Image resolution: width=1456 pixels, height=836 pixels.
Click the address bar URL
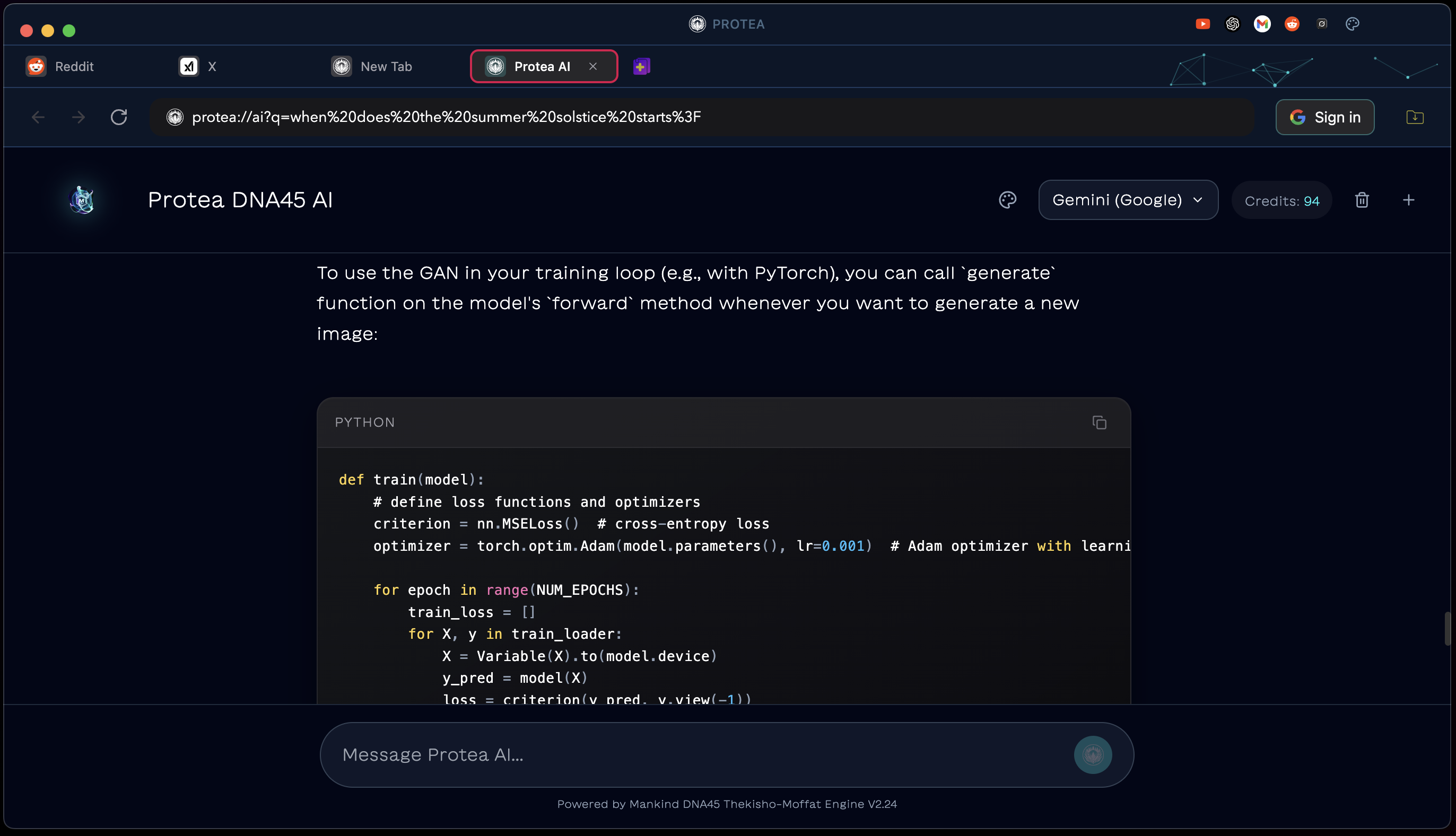click(446, 117)
